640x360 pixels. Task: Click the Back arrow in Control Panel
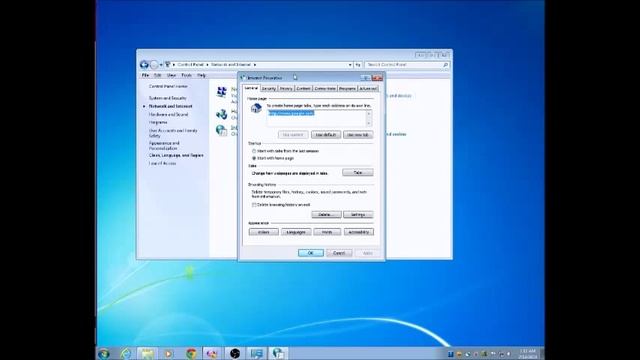pos(144,64)
